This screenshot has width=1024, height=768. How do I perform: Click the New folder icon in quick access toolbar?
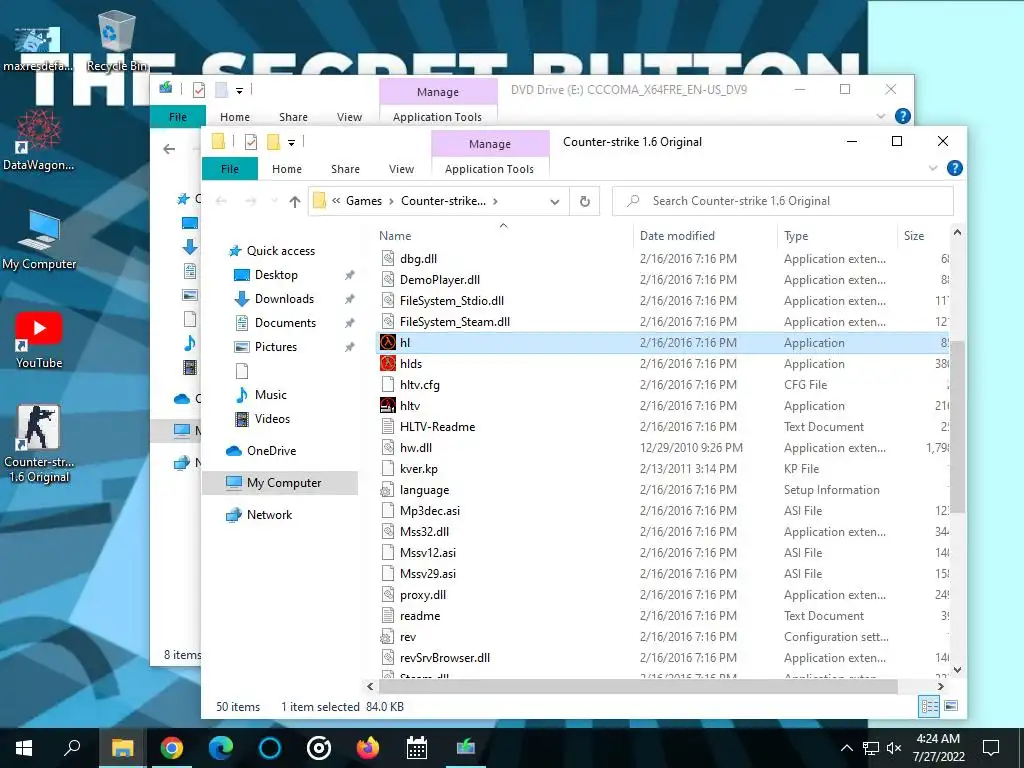(x=273, y=142)
